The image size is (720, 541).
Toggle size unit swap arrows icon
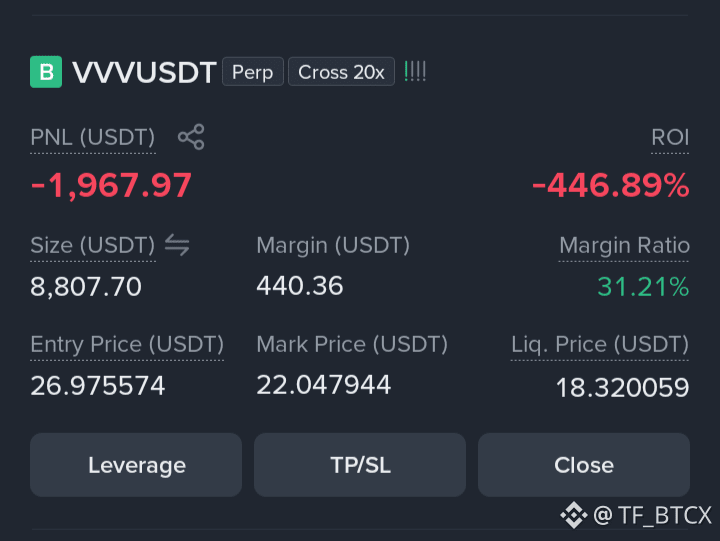click(x=177, y=244)
